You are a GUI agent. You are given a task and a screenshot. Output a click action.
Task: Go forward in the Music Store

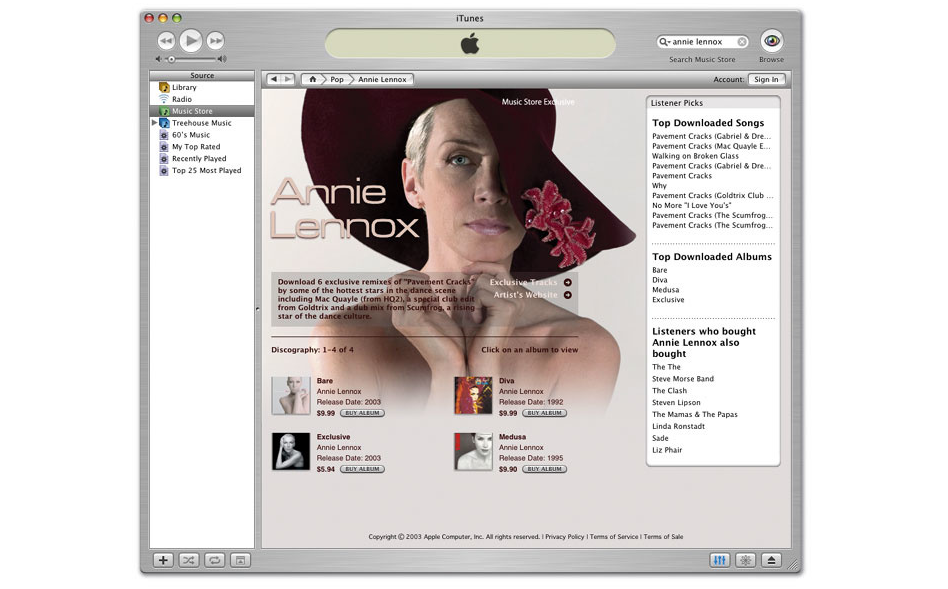288,79
